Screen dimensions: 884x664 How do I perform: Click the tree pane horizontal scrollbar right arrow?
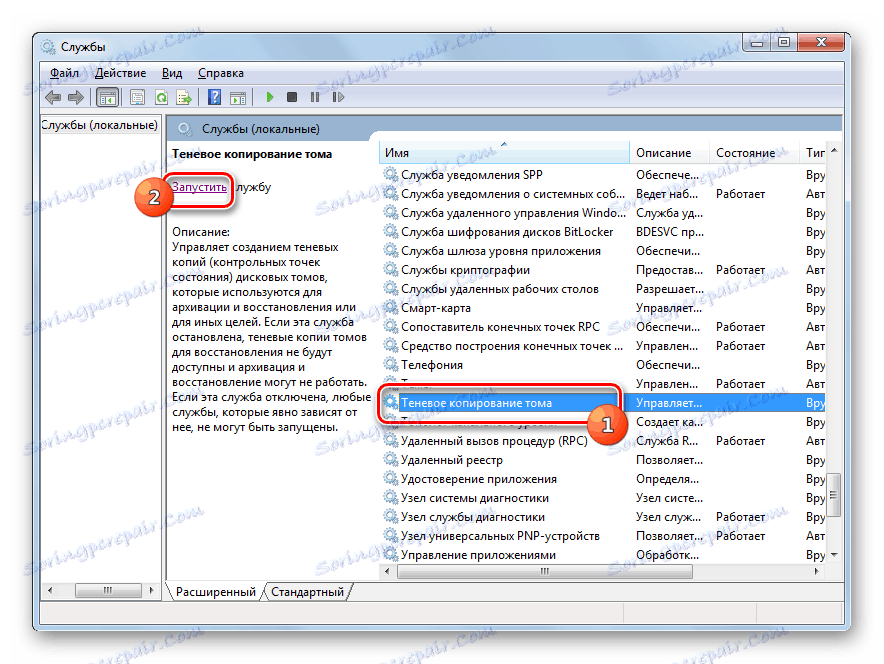click(151, 590)
